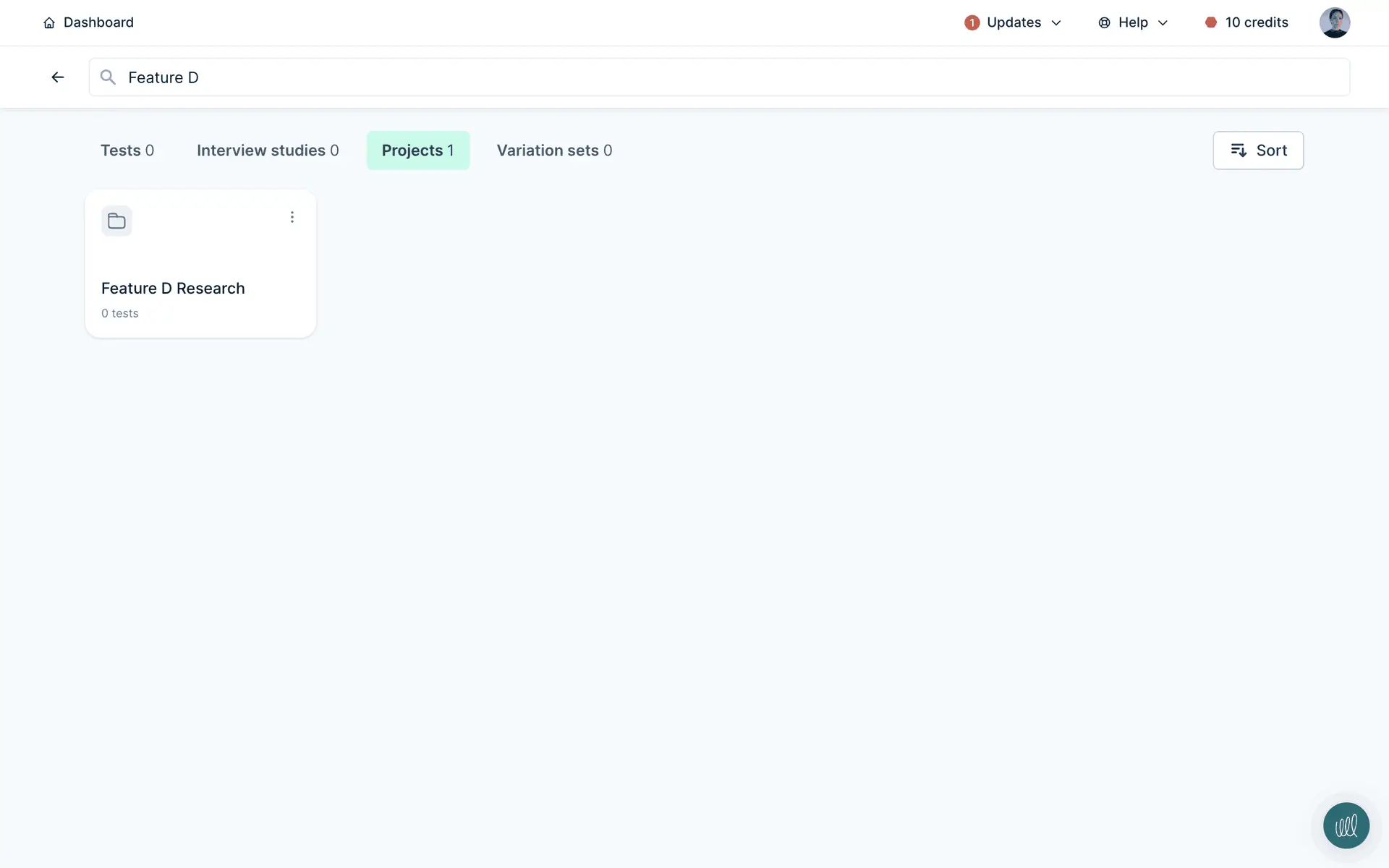Screen dimensions: 1389x868
Task: Click inside the Feature D search field
Action: tap(723, 77)
